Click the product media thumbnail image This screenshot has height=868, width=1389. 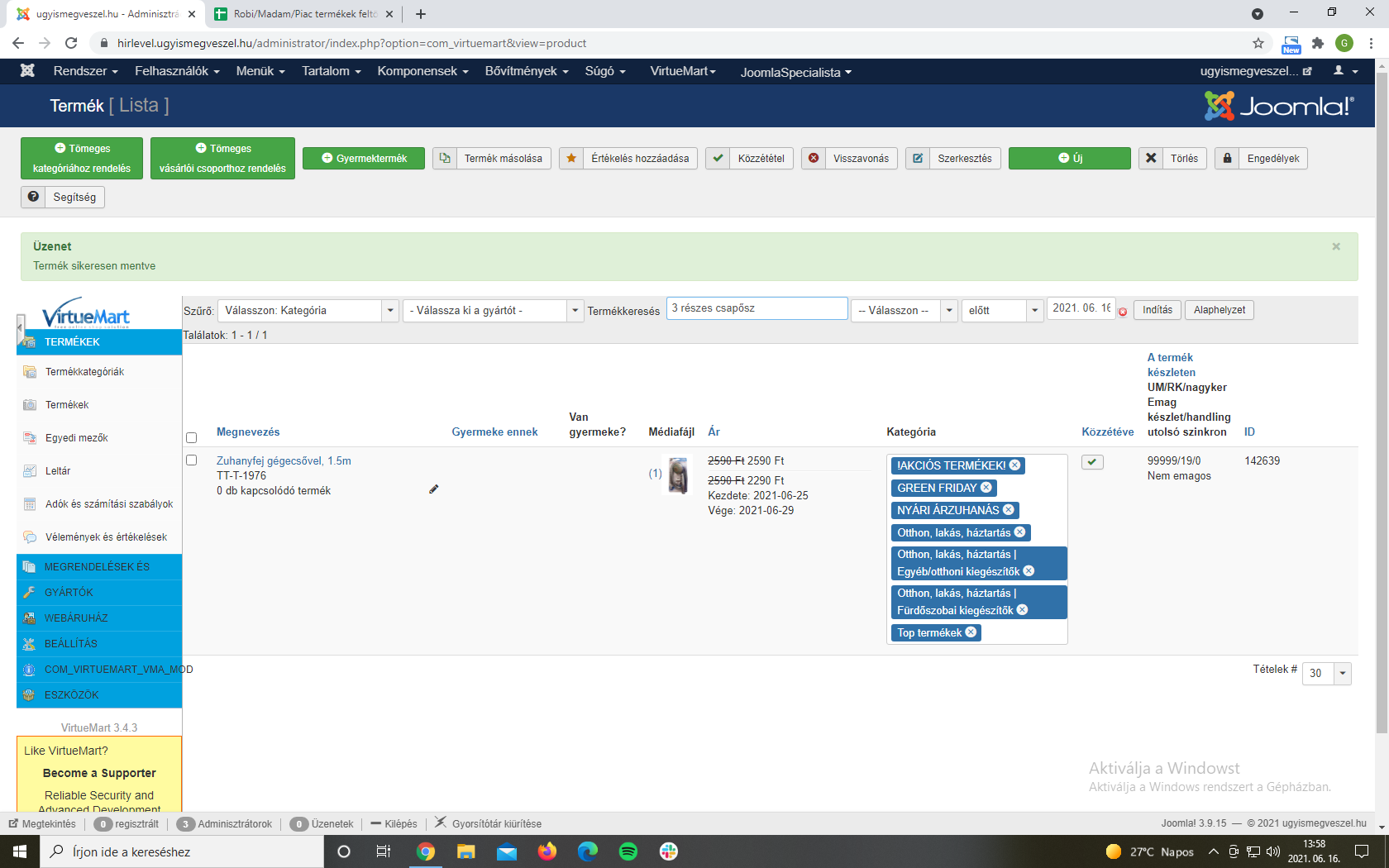click(678, 475)
